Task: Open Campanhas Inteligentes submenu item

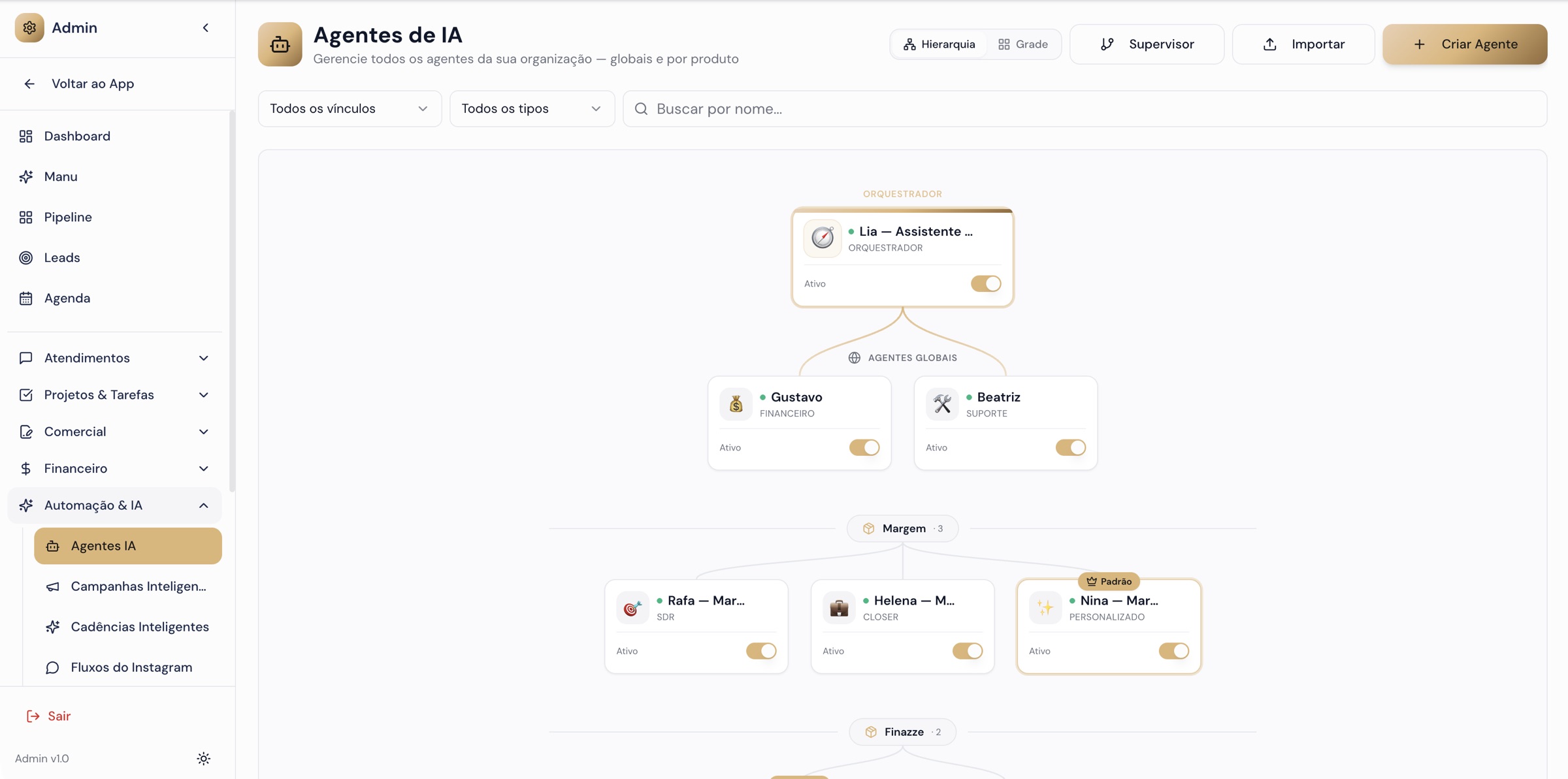Action: (128, 586)
